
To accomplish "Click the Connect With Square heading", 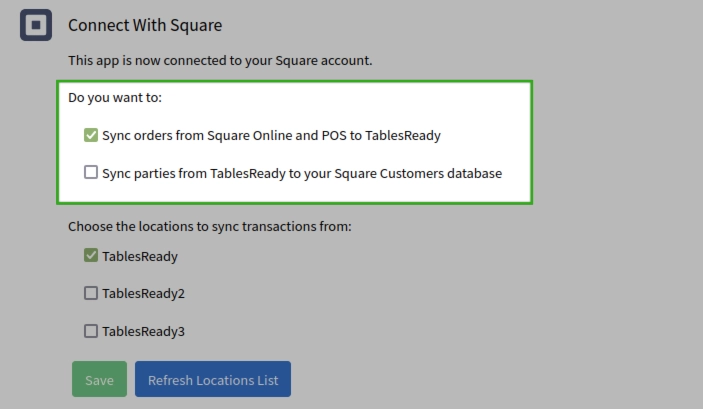I will click(145, 25).
